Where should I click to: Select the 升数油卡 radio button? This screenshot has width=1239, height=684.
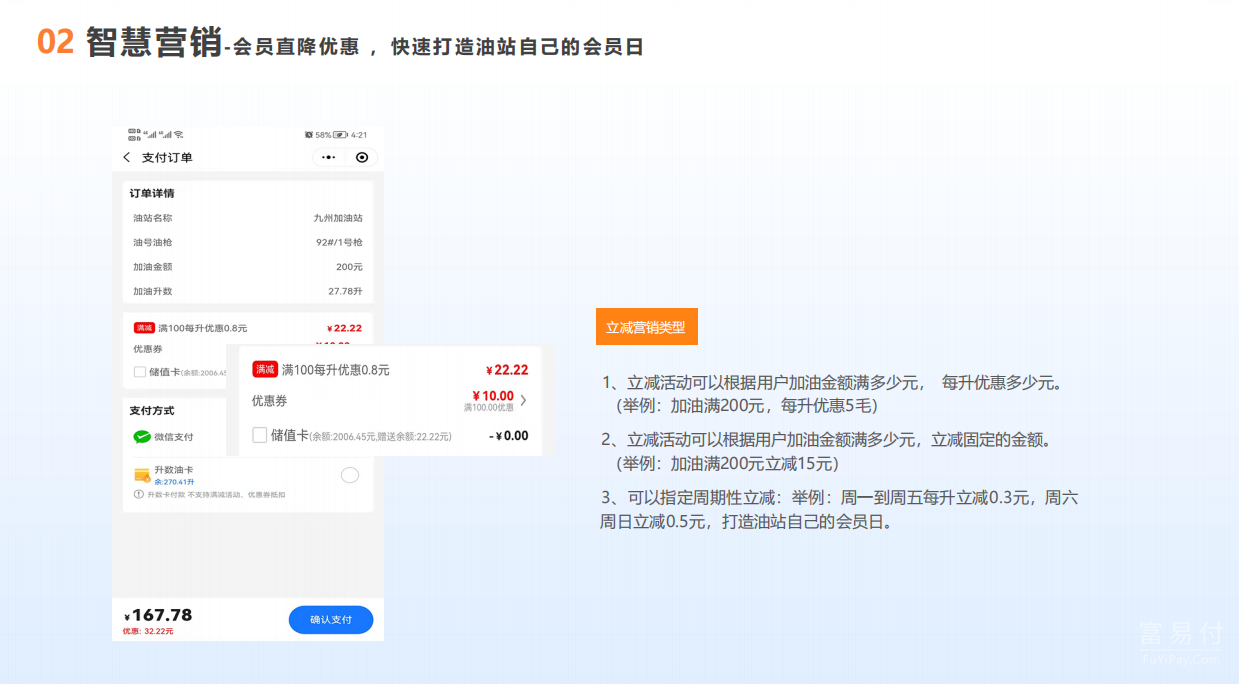pyautogui.click(x=350, y=475)
